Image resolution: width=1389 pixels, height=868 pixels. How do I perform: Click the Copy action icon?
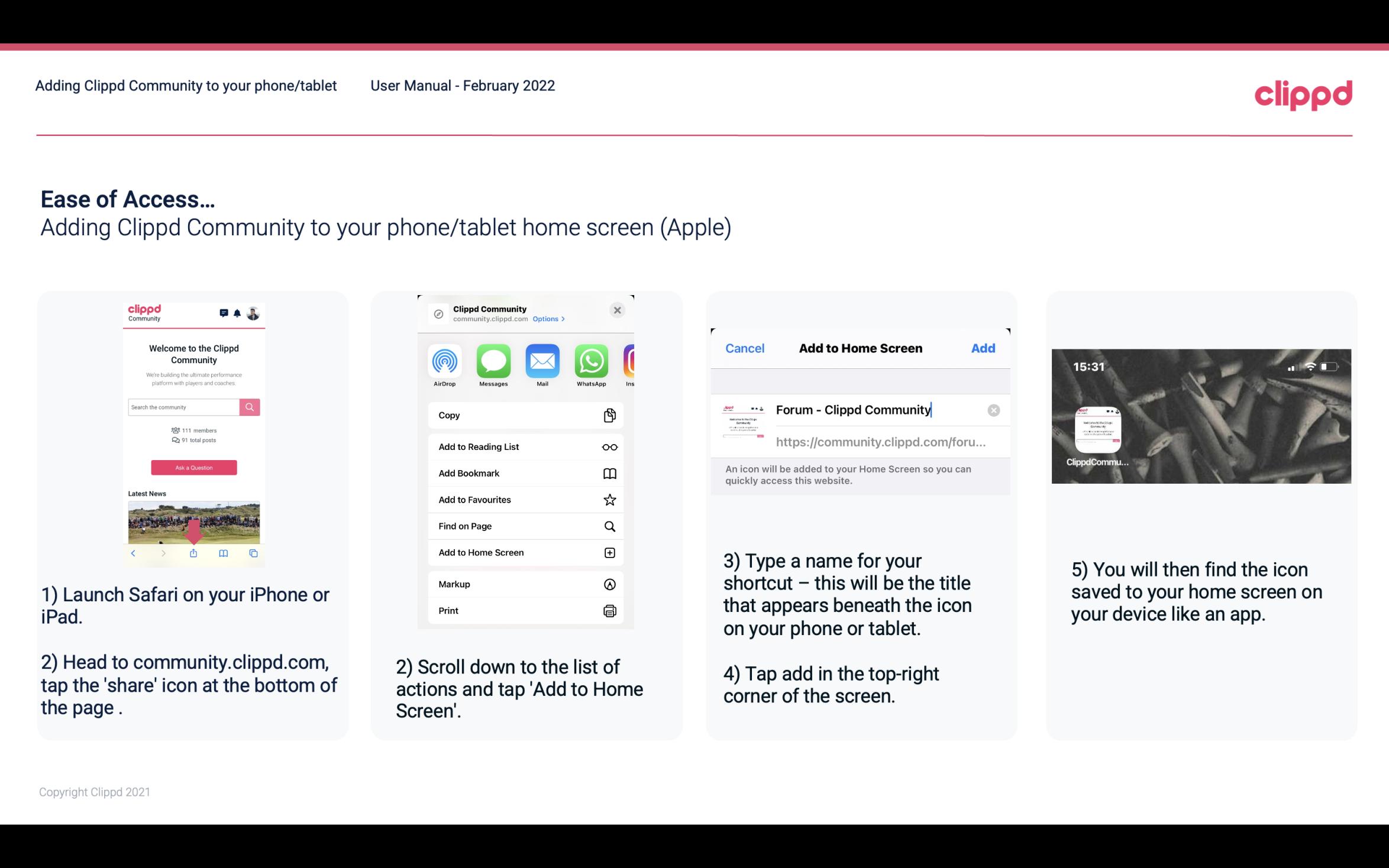click(x=608, y=415)
